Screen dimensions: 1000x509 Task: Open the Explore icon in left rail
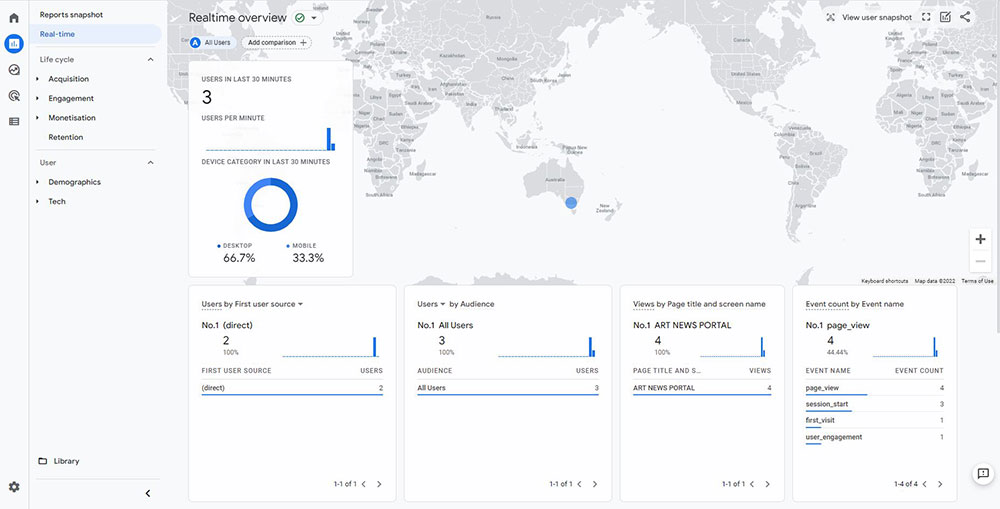[14, 70]
